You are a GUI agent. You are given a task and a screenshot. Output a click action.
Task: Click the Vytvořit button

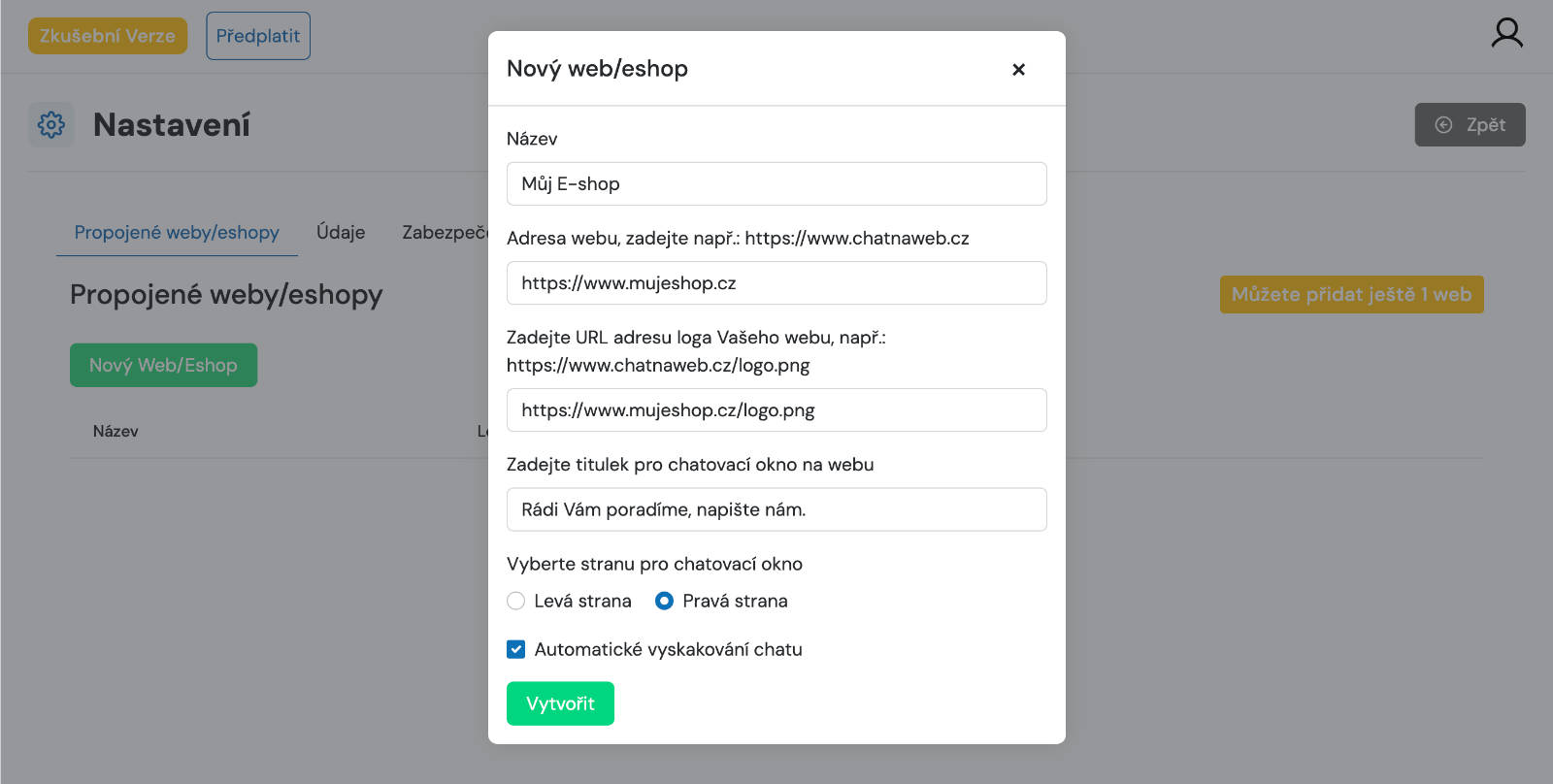[560, 703]
